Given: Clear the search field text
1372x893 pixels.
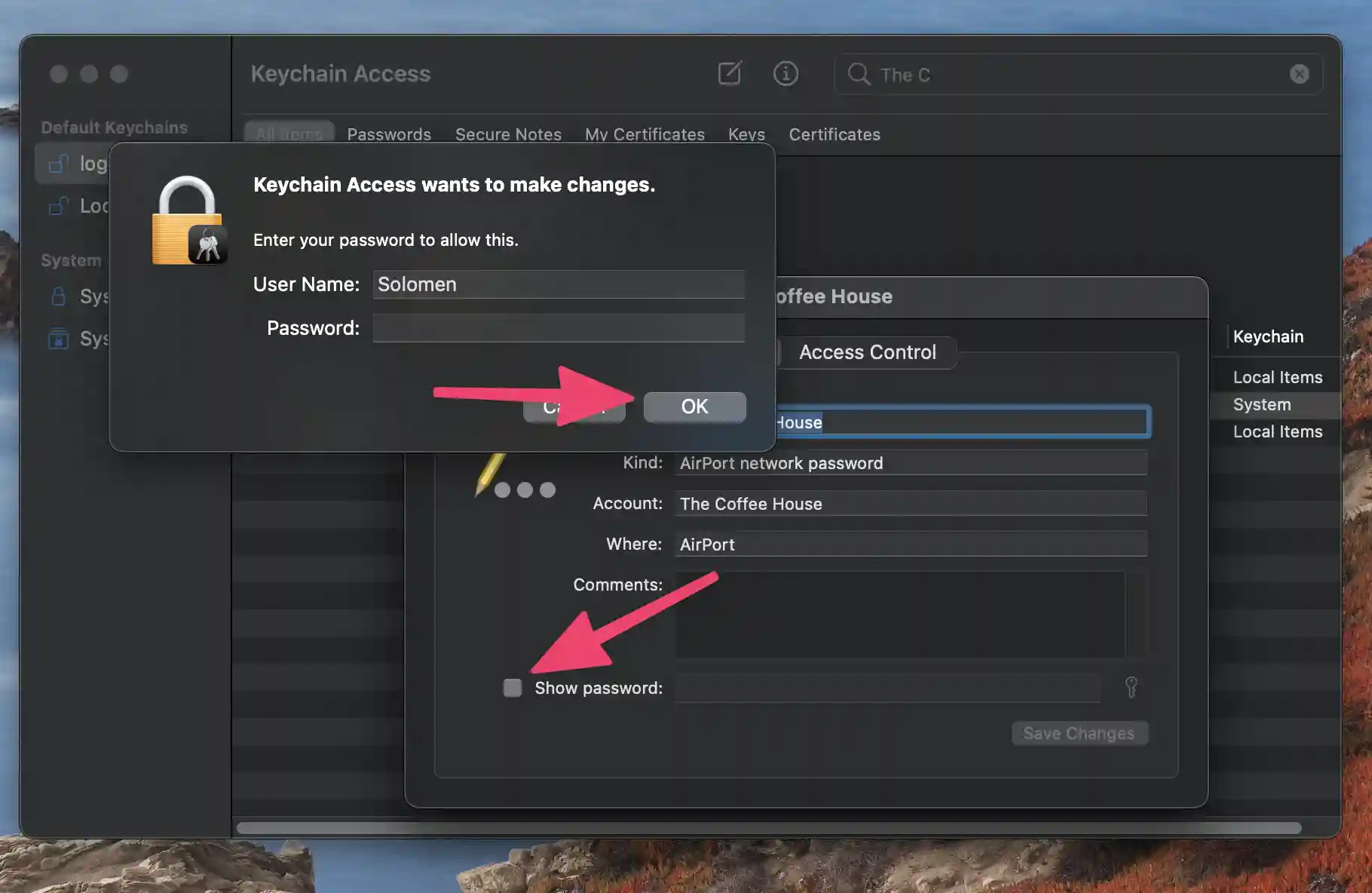Looking at the screenshot, I should click(x=1299, y=74).
